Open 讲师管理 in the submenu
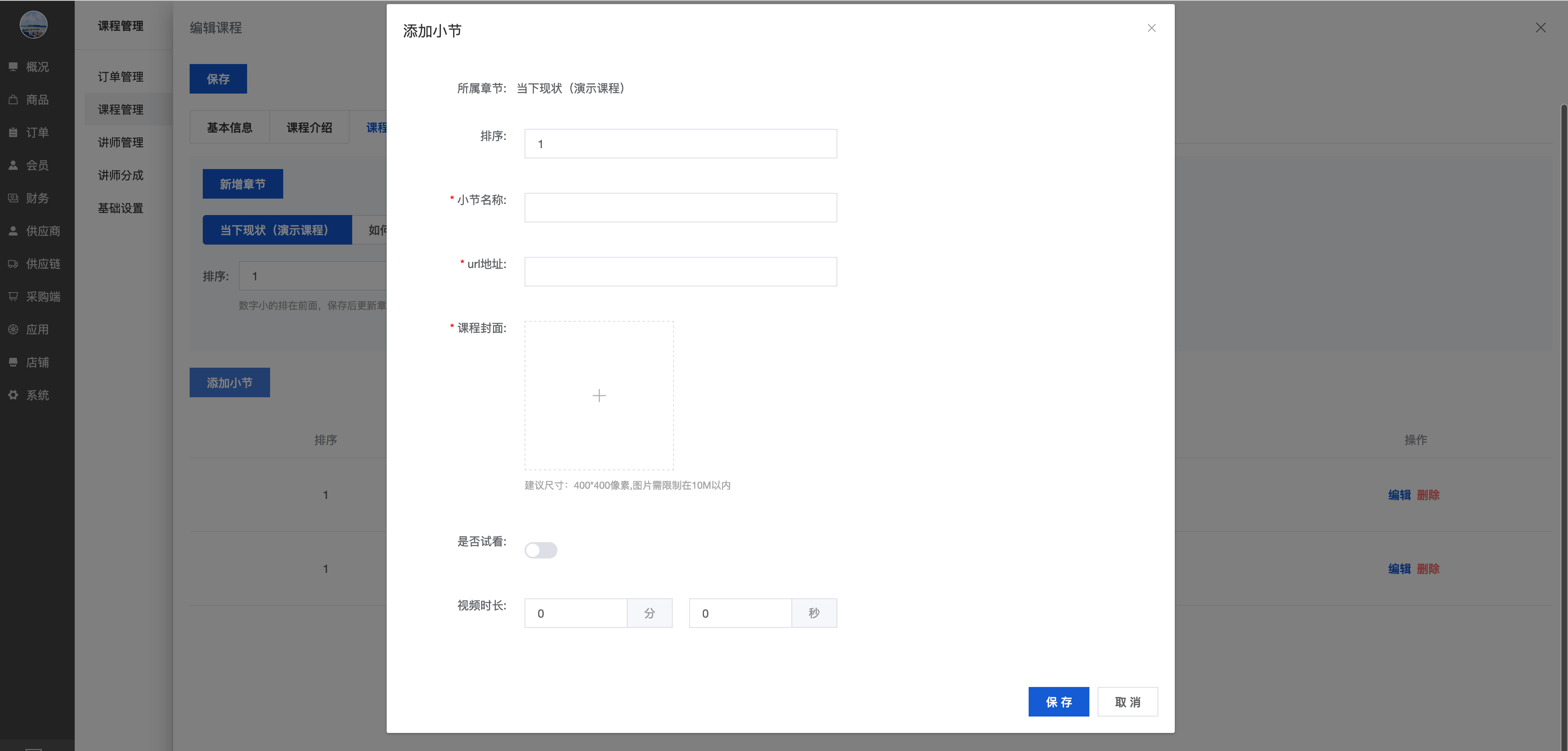Image resolution: width=1568 pixels, height=751 pixels. [x=121, y=142]
